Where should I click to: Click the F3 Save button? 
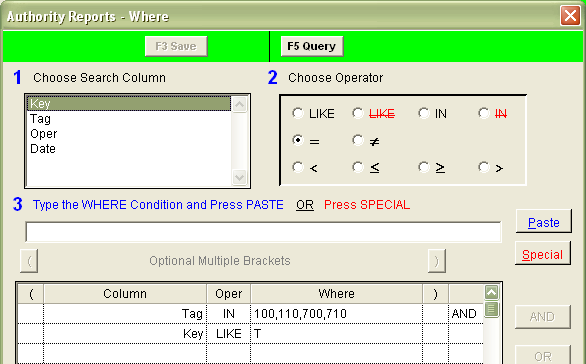point(176,46)
